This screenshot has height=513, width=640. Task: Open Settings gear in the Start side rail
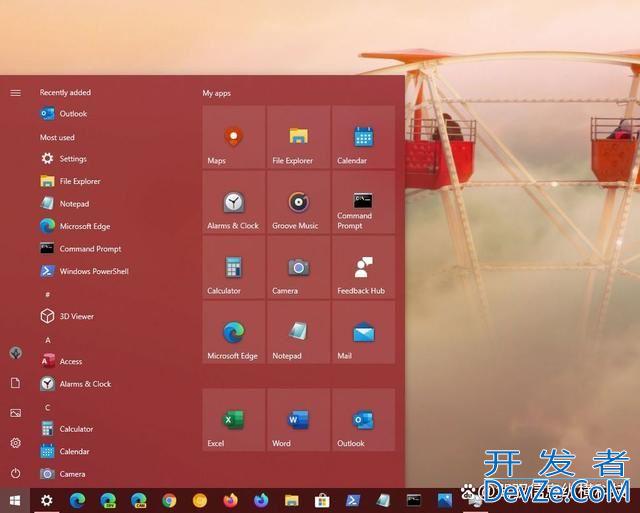pos(16,443)
